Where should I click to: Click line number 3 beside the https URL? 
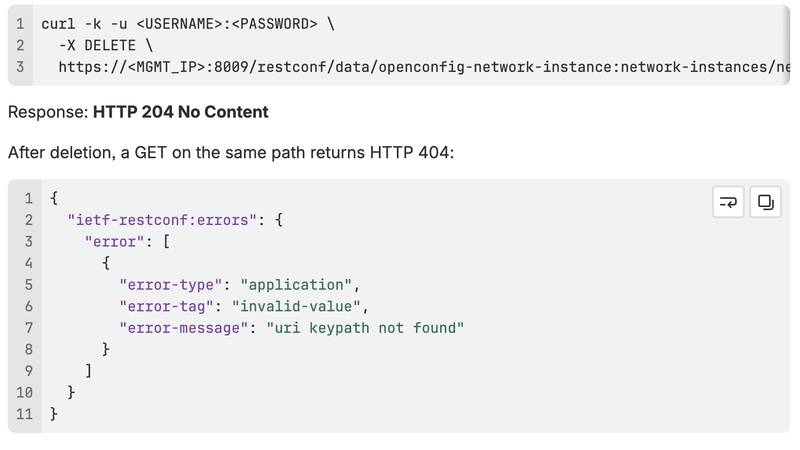20,67
